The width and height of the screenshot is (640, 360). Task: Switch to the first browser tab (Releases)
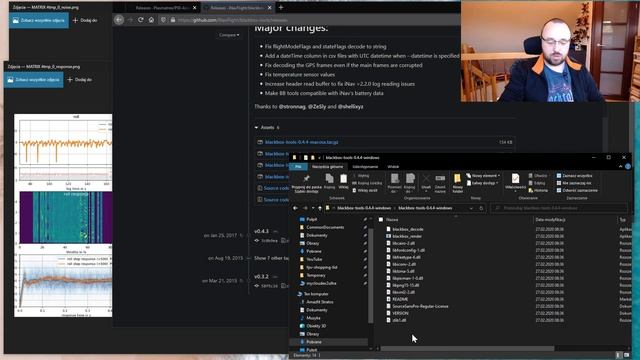click(160, 8)
